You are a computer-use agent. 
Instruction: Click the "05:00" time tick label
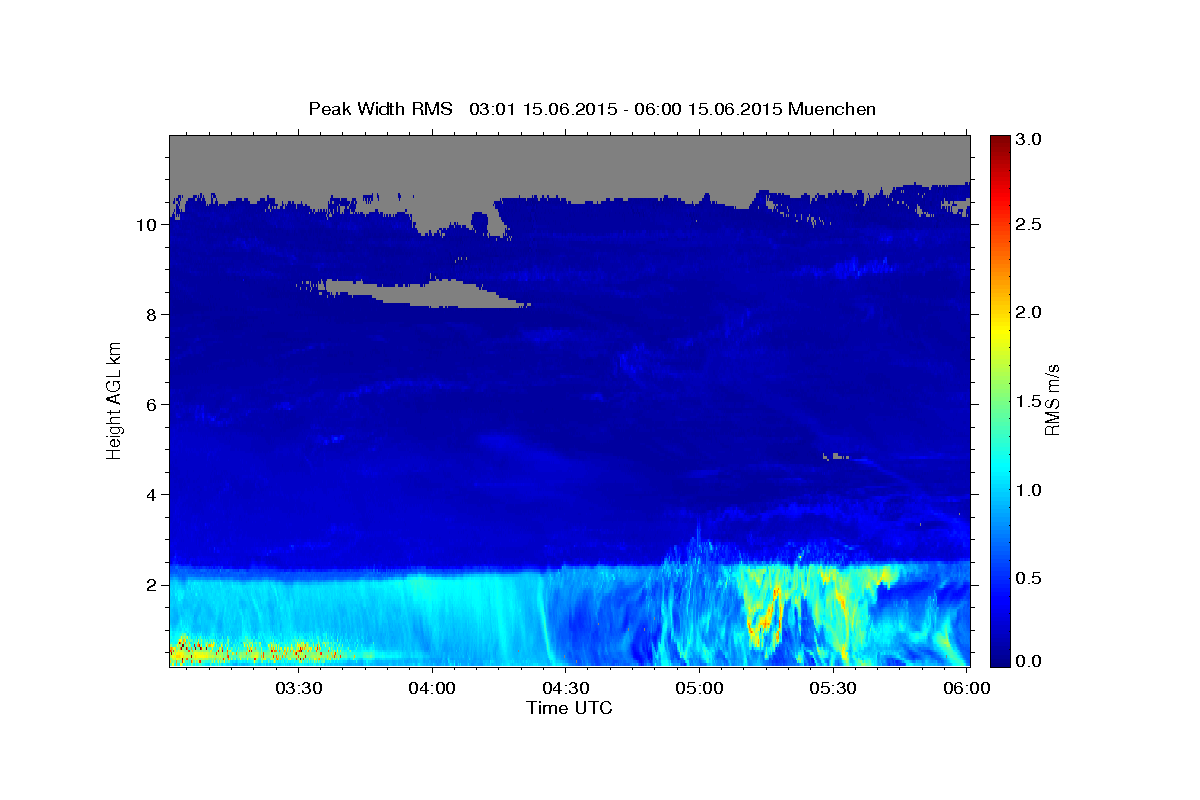tap(699, 688)
